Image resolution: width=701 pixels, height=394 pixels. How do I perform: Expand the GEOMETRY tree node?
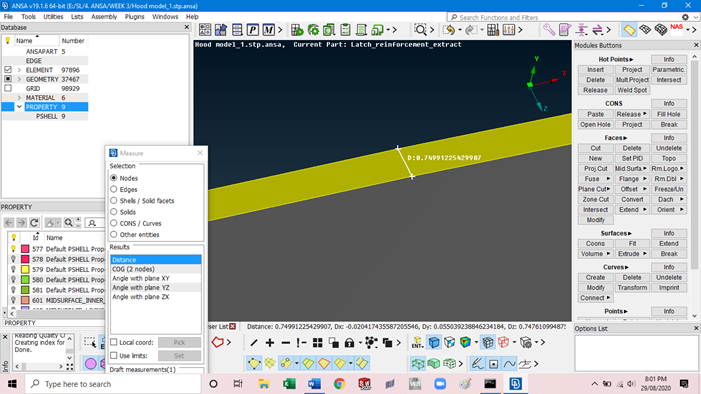(x=19, y=79)
